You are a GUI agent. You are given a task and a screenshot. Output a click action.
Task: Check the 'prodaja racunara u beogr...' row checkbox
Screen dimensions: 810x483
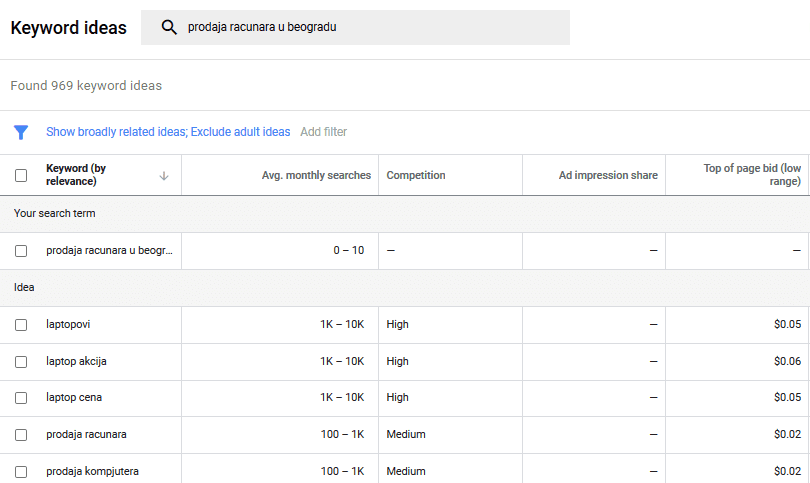tap(21, 251)
